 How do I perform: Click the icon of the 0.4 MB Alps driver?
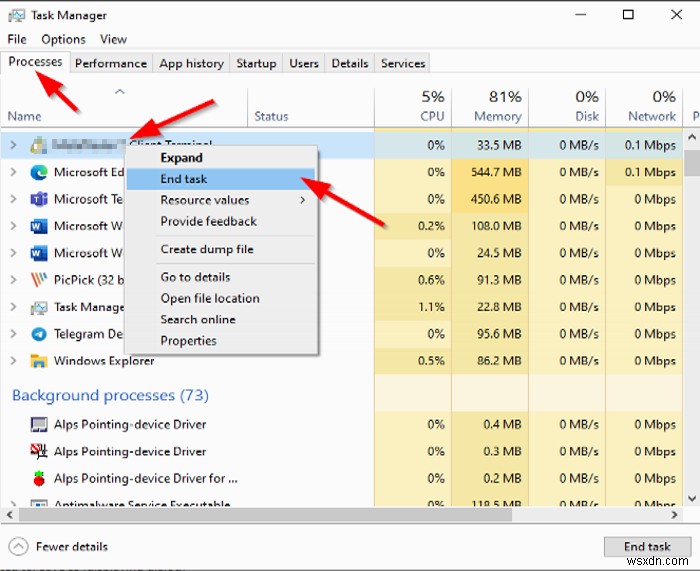coord(39,425)
